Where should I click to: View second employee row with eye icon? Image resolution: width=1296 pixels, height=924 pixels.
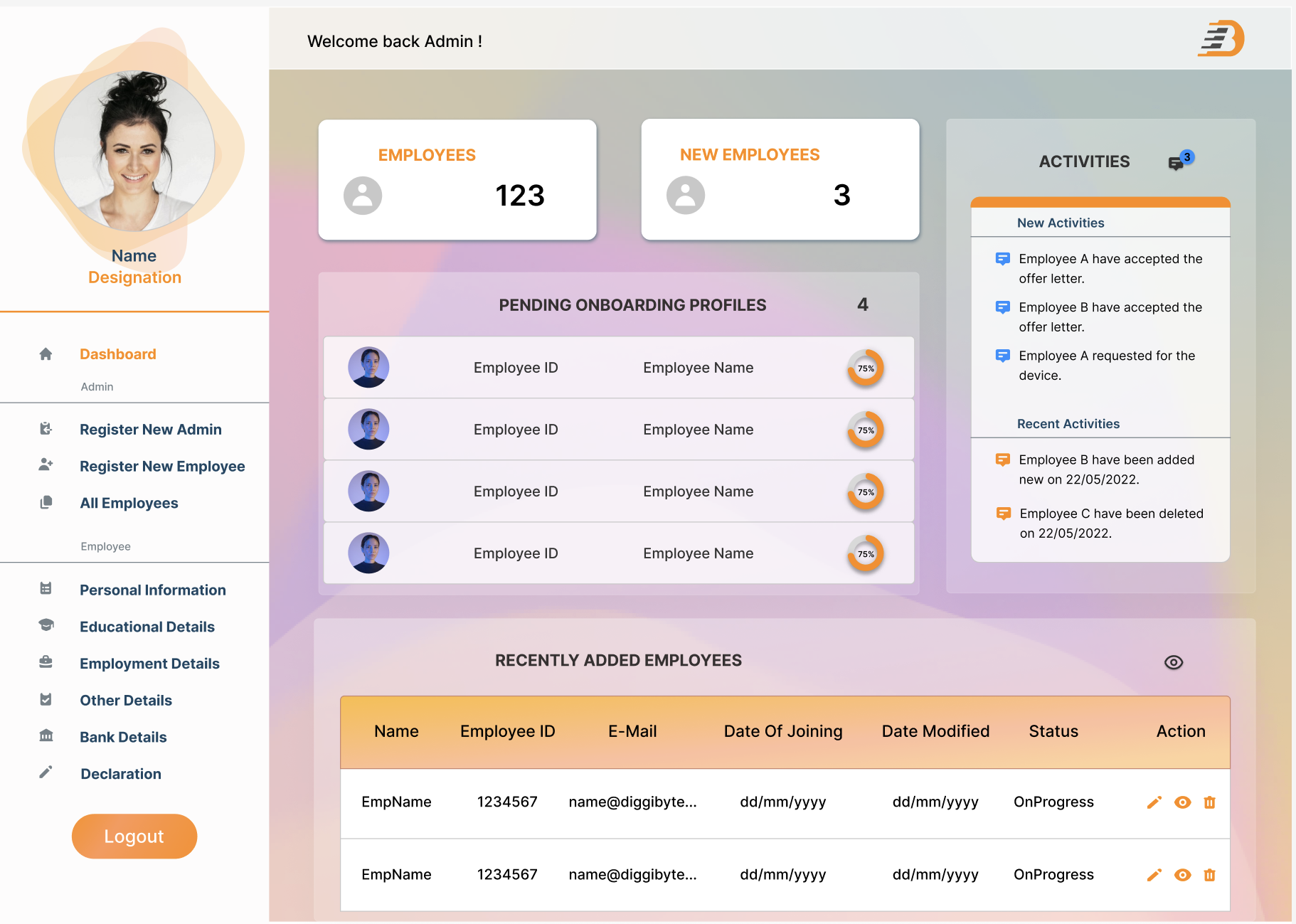[1182, 875]
